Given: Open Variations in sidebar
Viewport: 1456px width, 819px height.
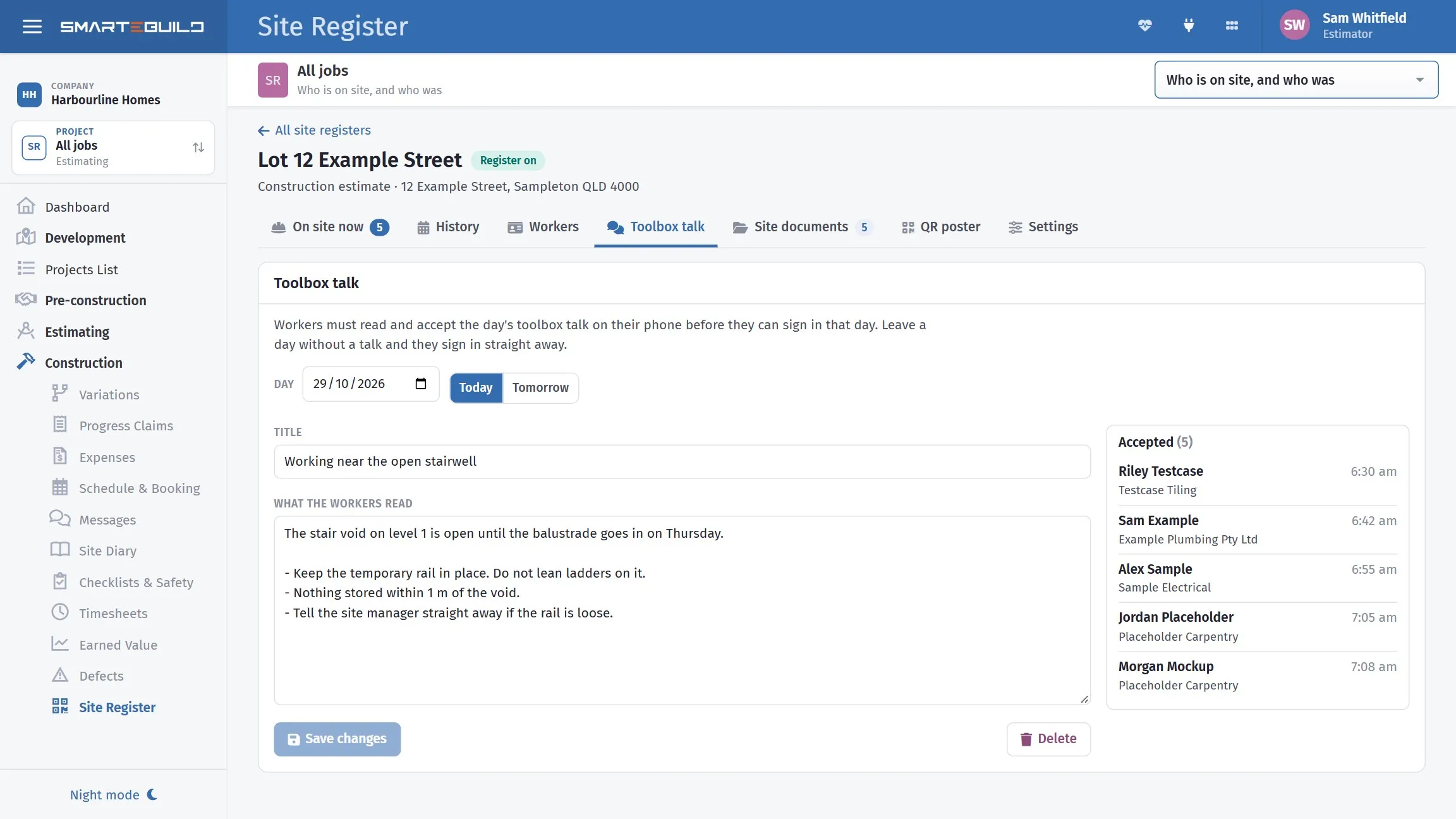Looking at the screenshot, I should coord(109,394).
